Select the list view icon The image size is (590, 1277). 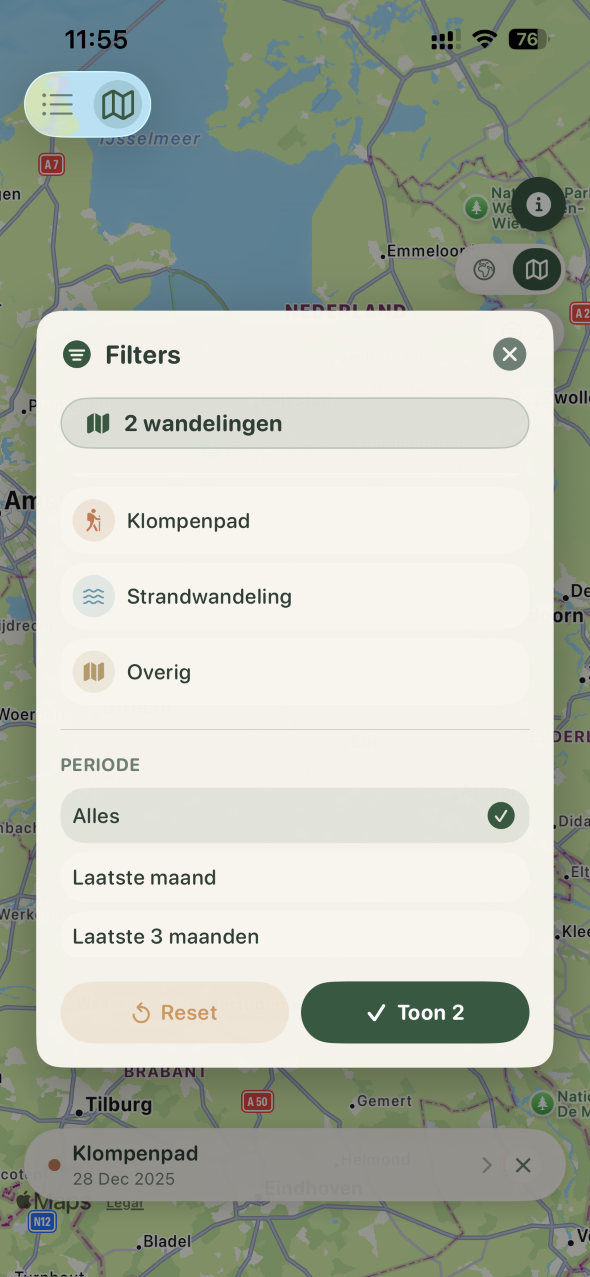pyautogui.click(x=57, y=104)
